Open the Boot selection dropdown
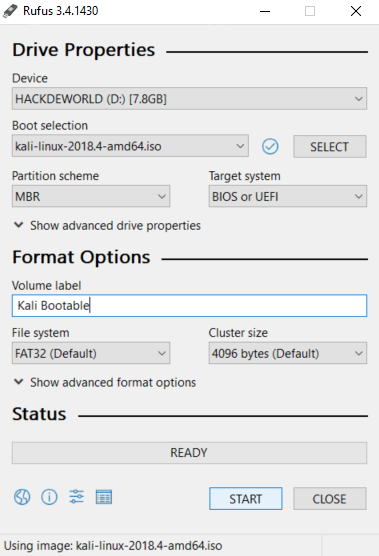This screenshot has width=379, height=556. (x=130, y=146)
